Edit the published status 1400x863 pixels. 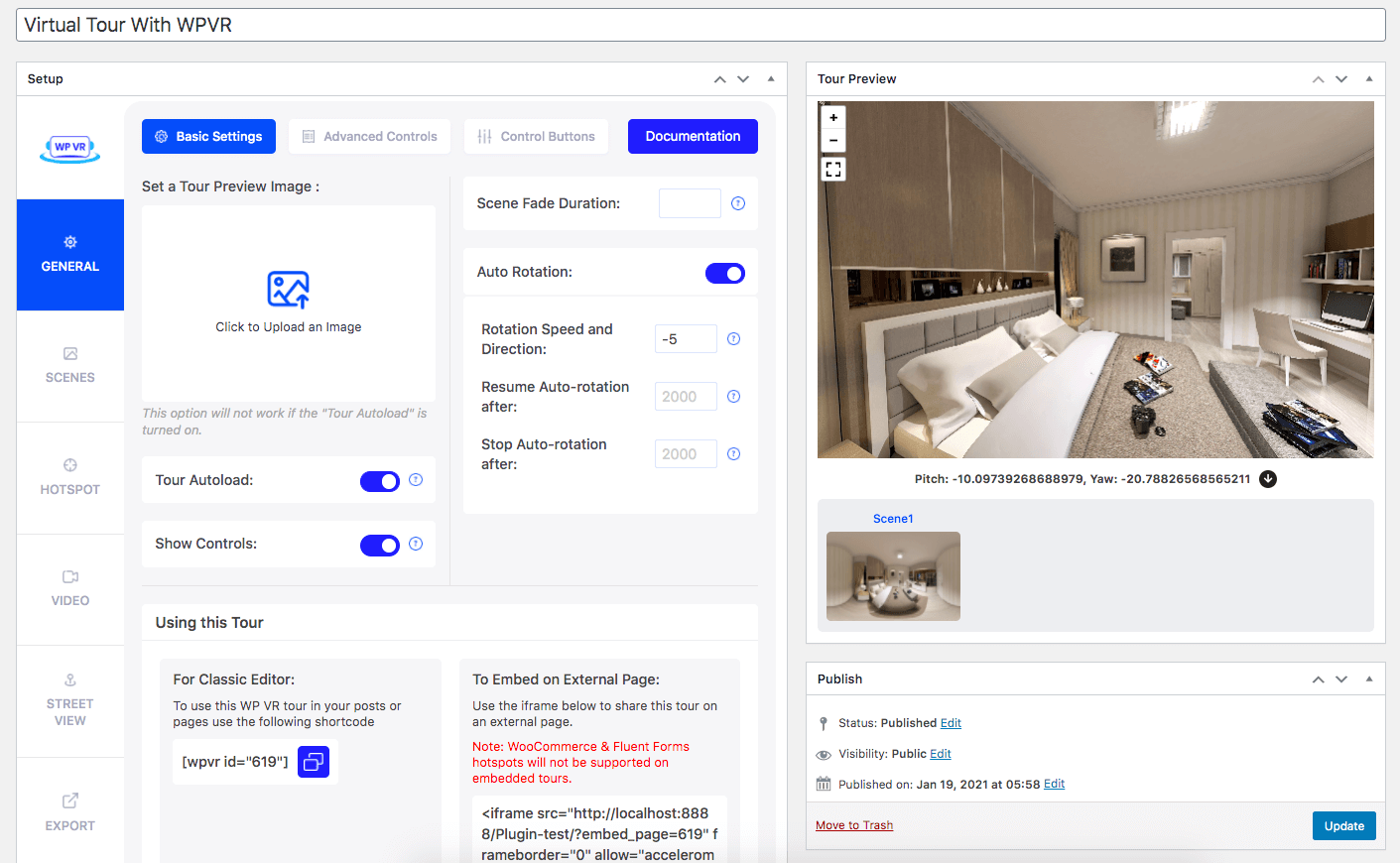951,723
